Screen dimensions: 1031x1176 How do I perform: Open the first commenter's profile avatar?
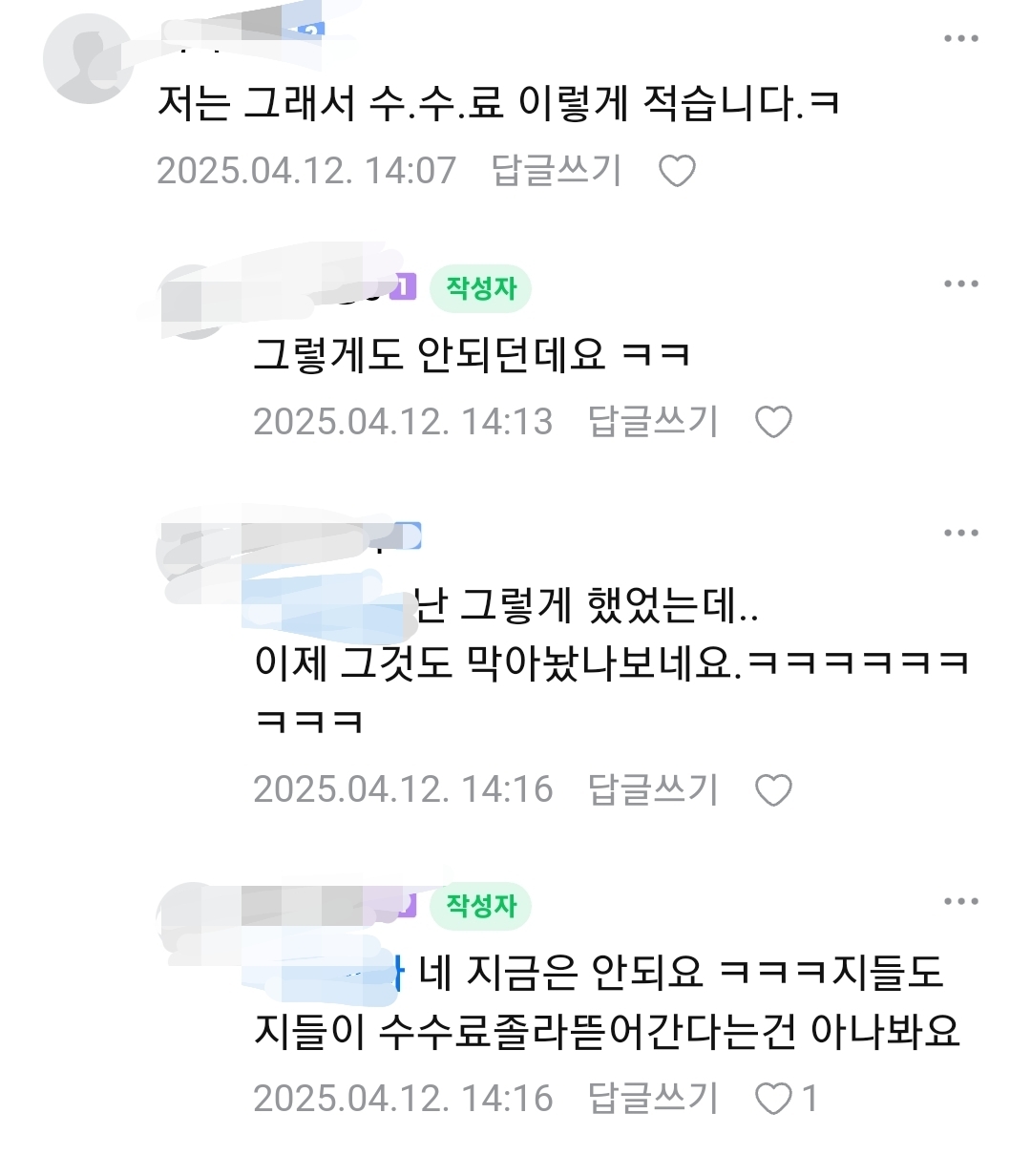tap(88, 59)
